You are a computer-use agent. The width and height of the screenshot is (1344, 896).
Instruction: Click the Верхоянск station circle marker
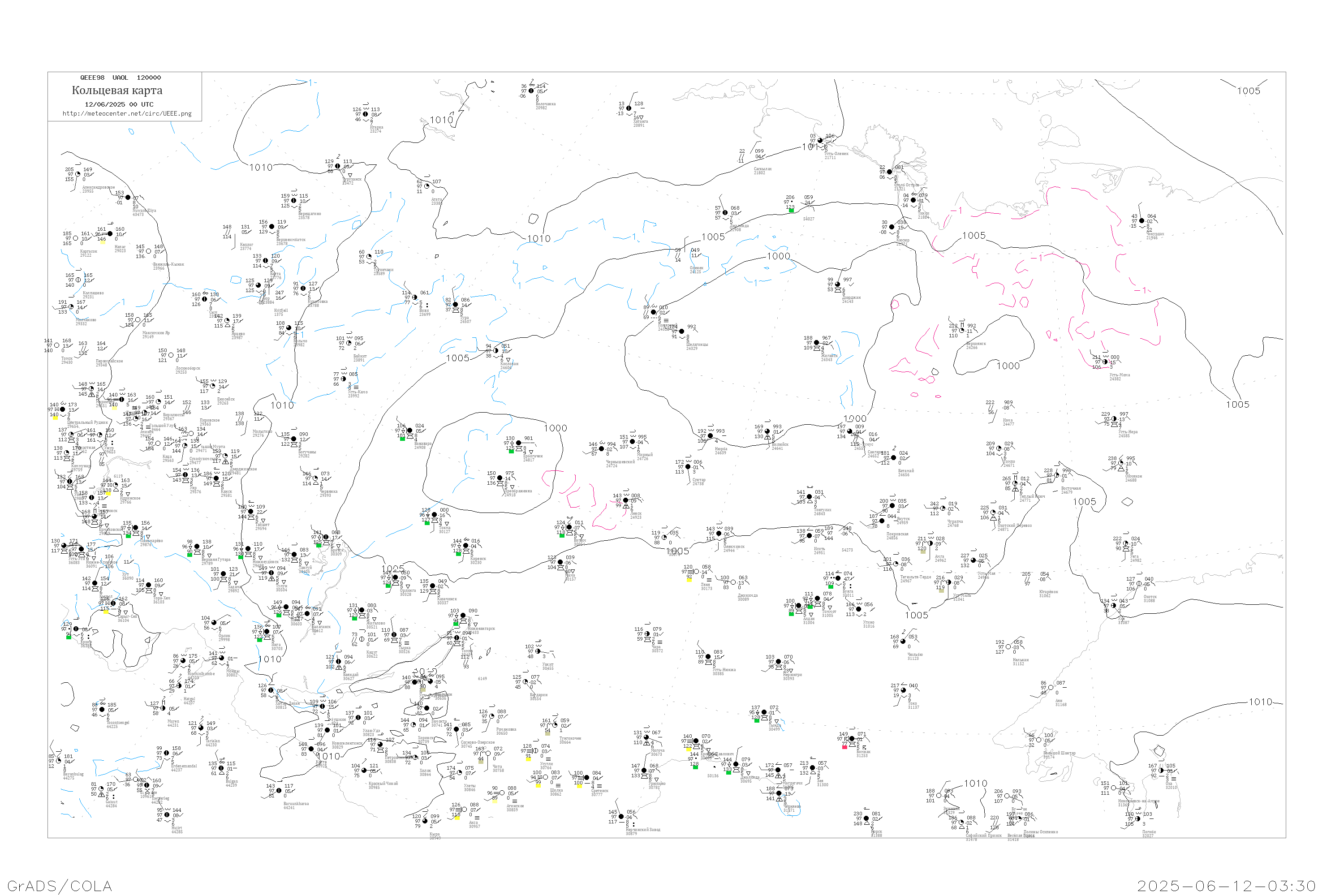point(962,330)
